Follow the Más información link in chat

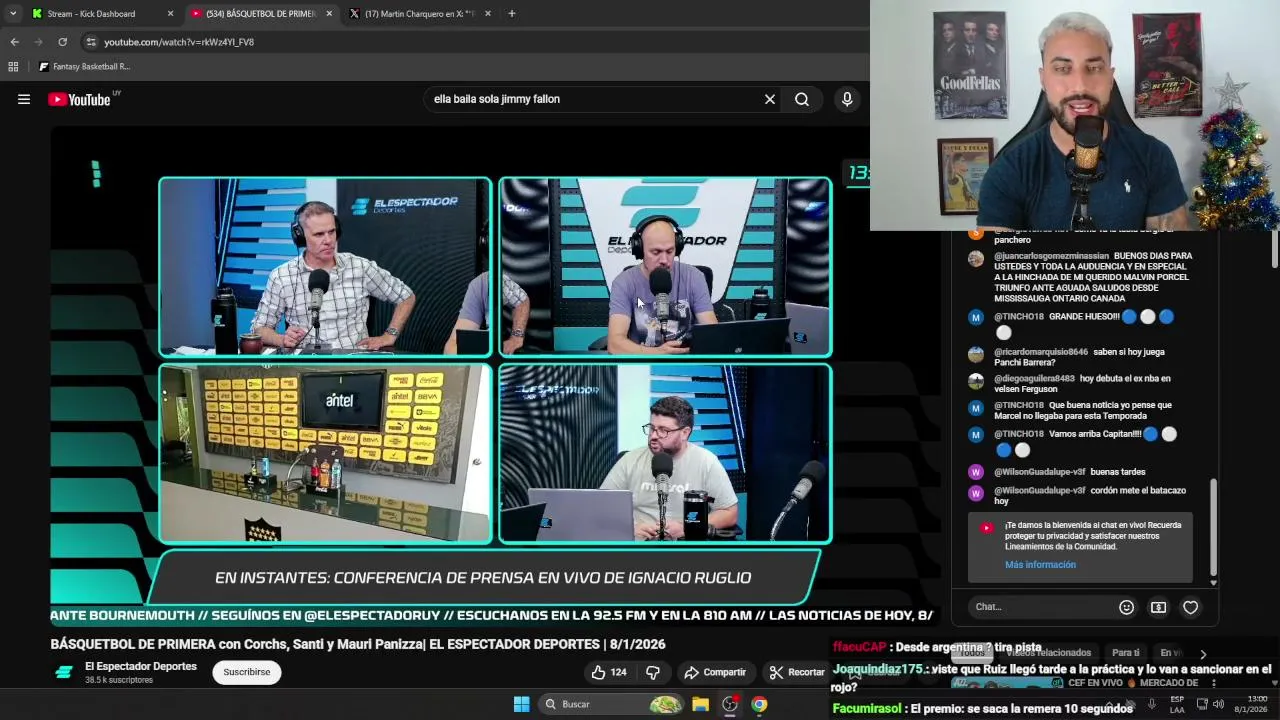pos(1040,565)
